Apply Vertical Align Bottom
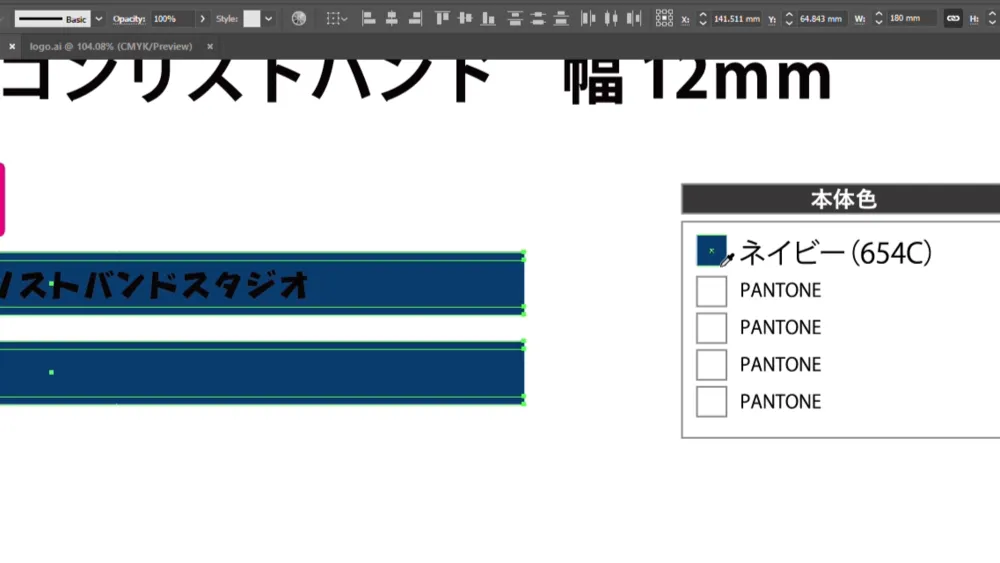1000x563 pixels. pyautogui.click(x=488, y=18)
